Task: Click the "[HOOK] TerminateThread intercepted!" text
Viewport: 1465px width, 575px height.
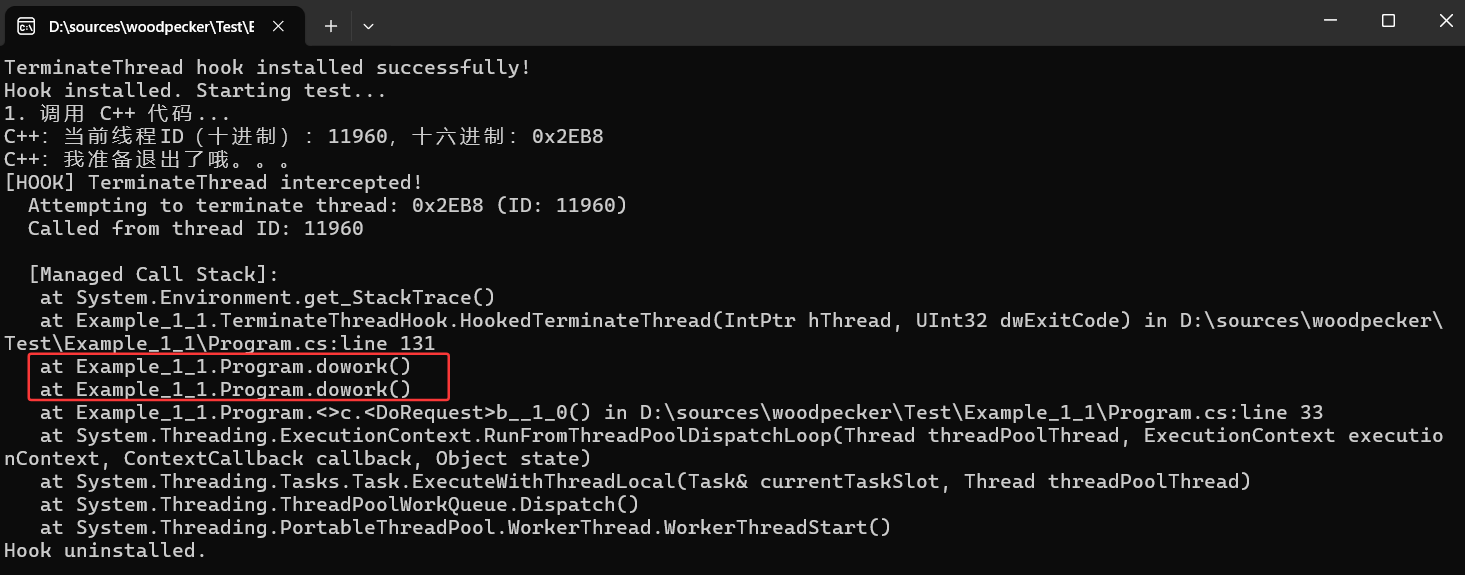Action: pos(213,182)
